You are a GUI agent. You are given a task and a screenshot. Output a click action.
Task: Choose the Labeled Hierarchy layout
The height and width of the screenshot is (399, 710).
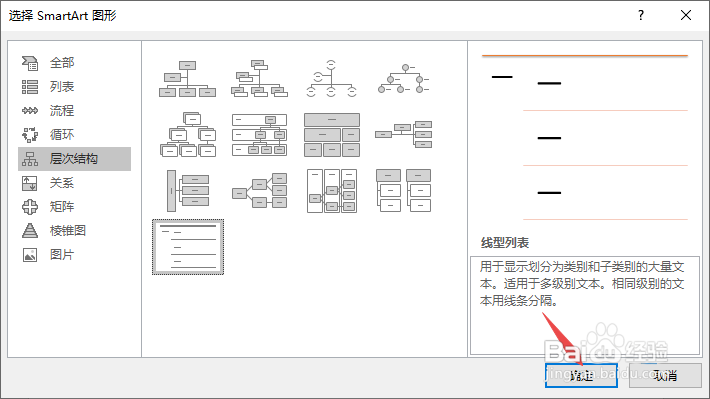259,135
